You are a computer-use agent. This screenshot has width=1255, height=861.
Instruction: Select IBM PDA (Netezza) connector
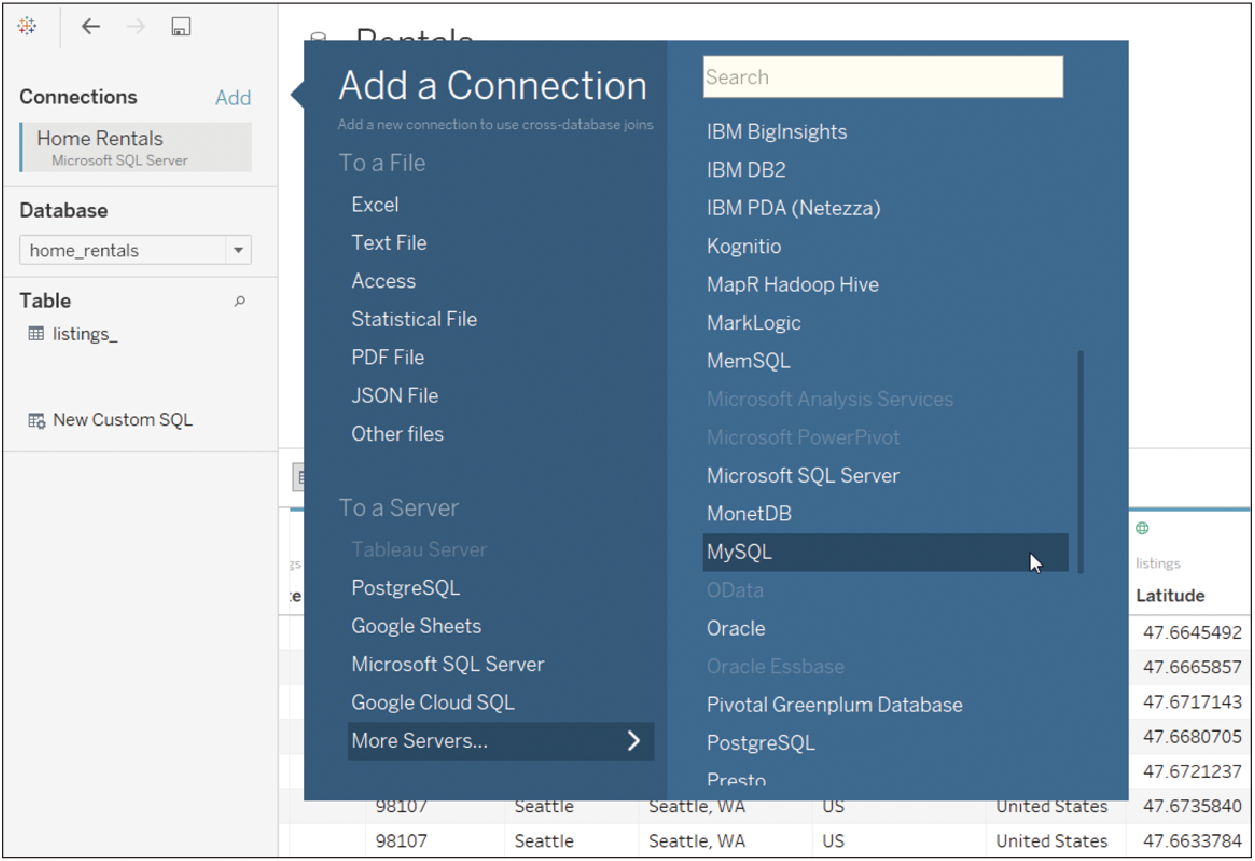click(794, 208)
